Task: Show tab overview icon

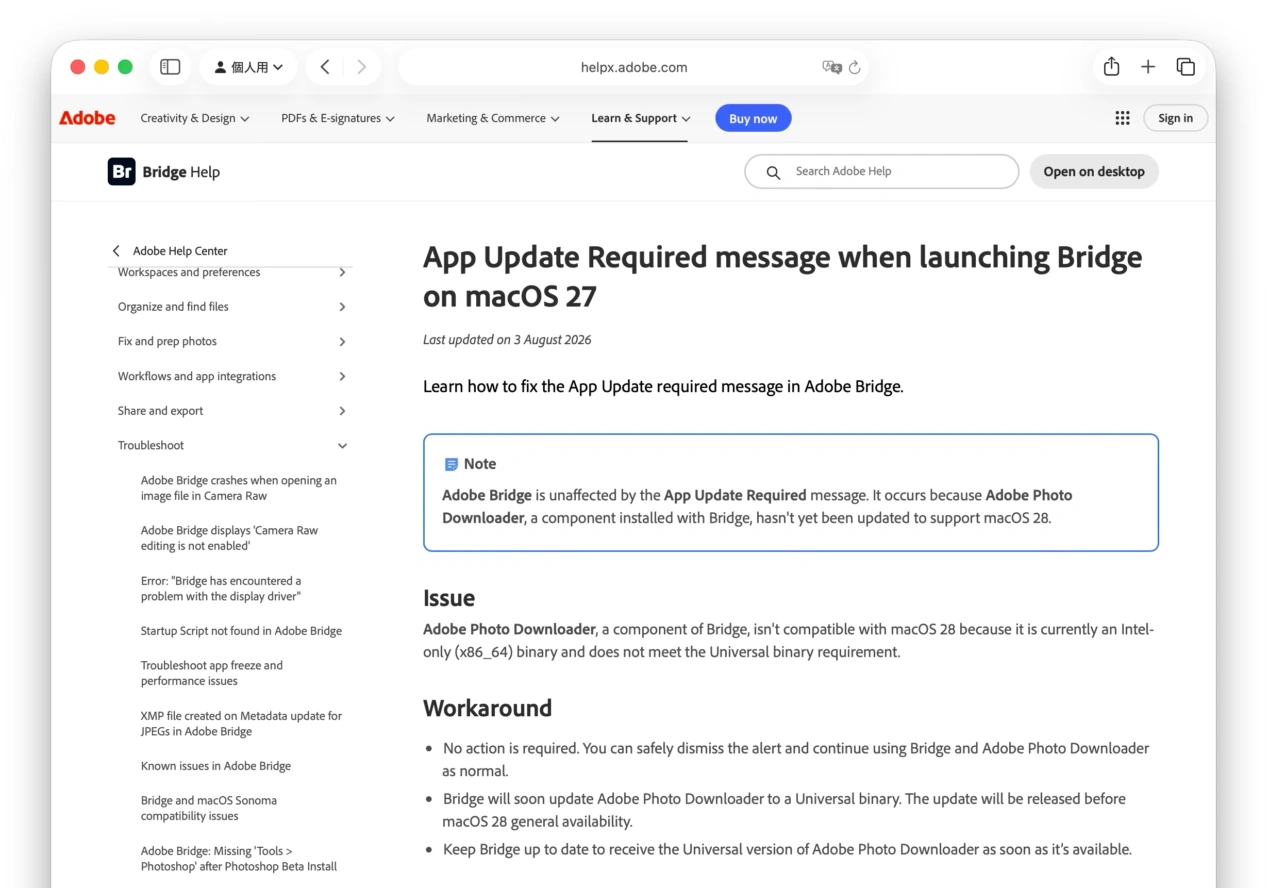Action: click(1185, 67)
